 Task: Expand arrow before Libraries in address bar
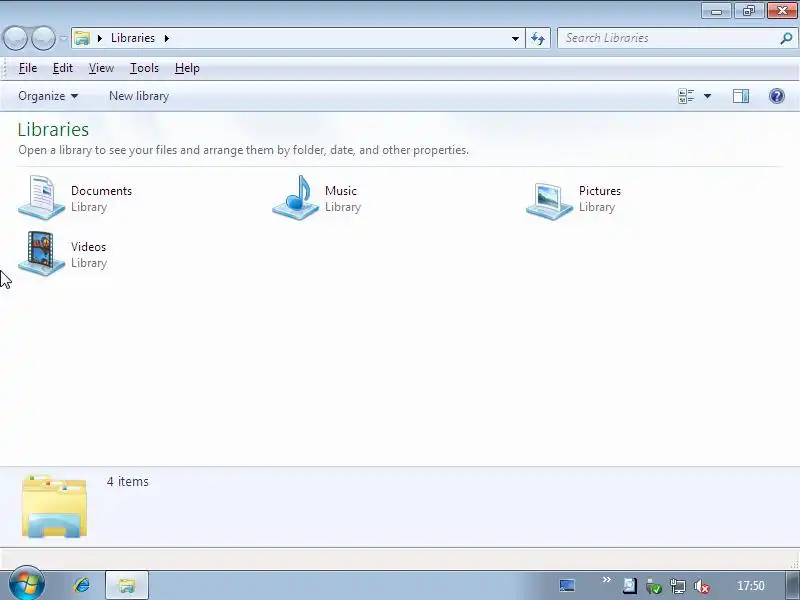click(x=100, y=38)
